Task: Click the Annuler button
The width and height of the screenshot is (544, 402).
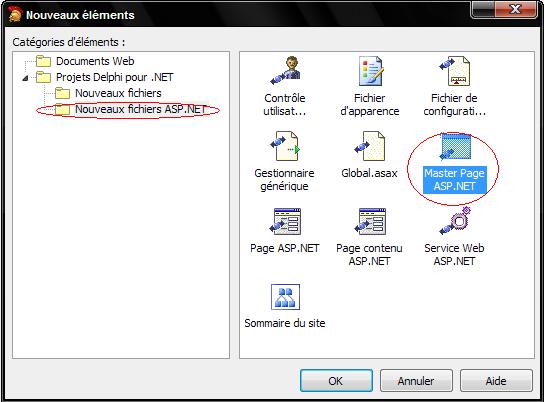Action: click(416, 380)
